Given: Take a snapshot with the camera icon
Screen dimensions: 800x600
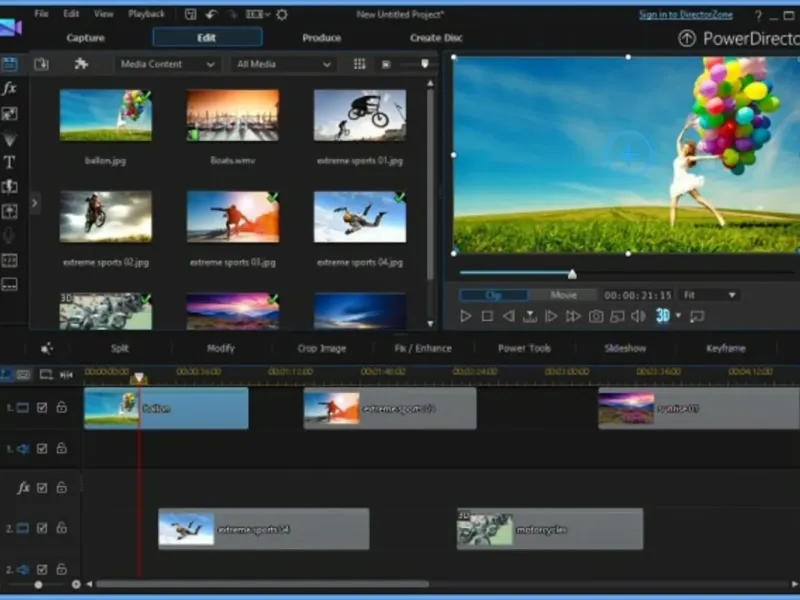Looking at the screenshot, I should pos(596,316).
